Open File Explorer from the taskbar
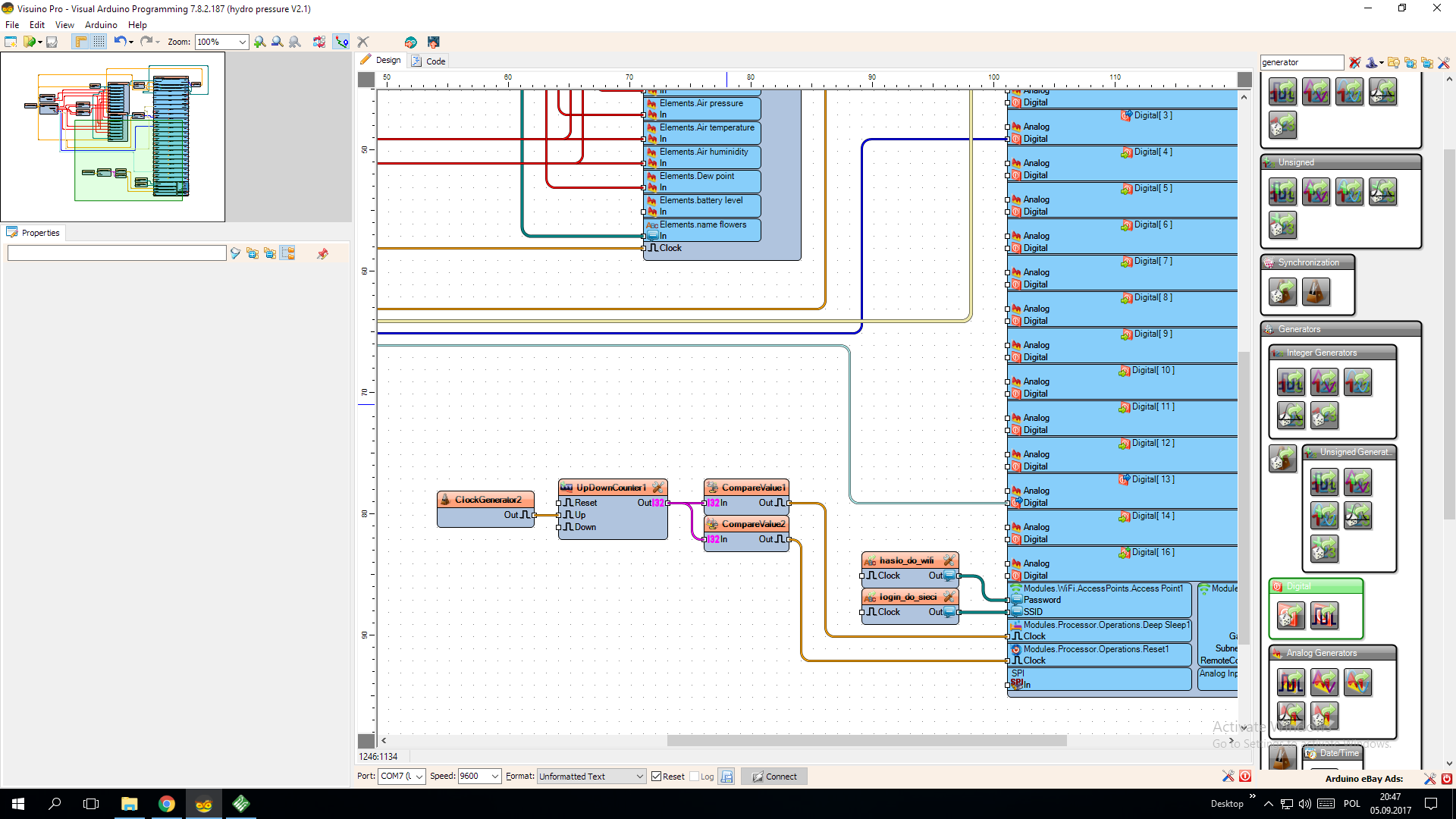Image resolution: width=1456 pixels, height=819 pixels. tap(129, 804)
